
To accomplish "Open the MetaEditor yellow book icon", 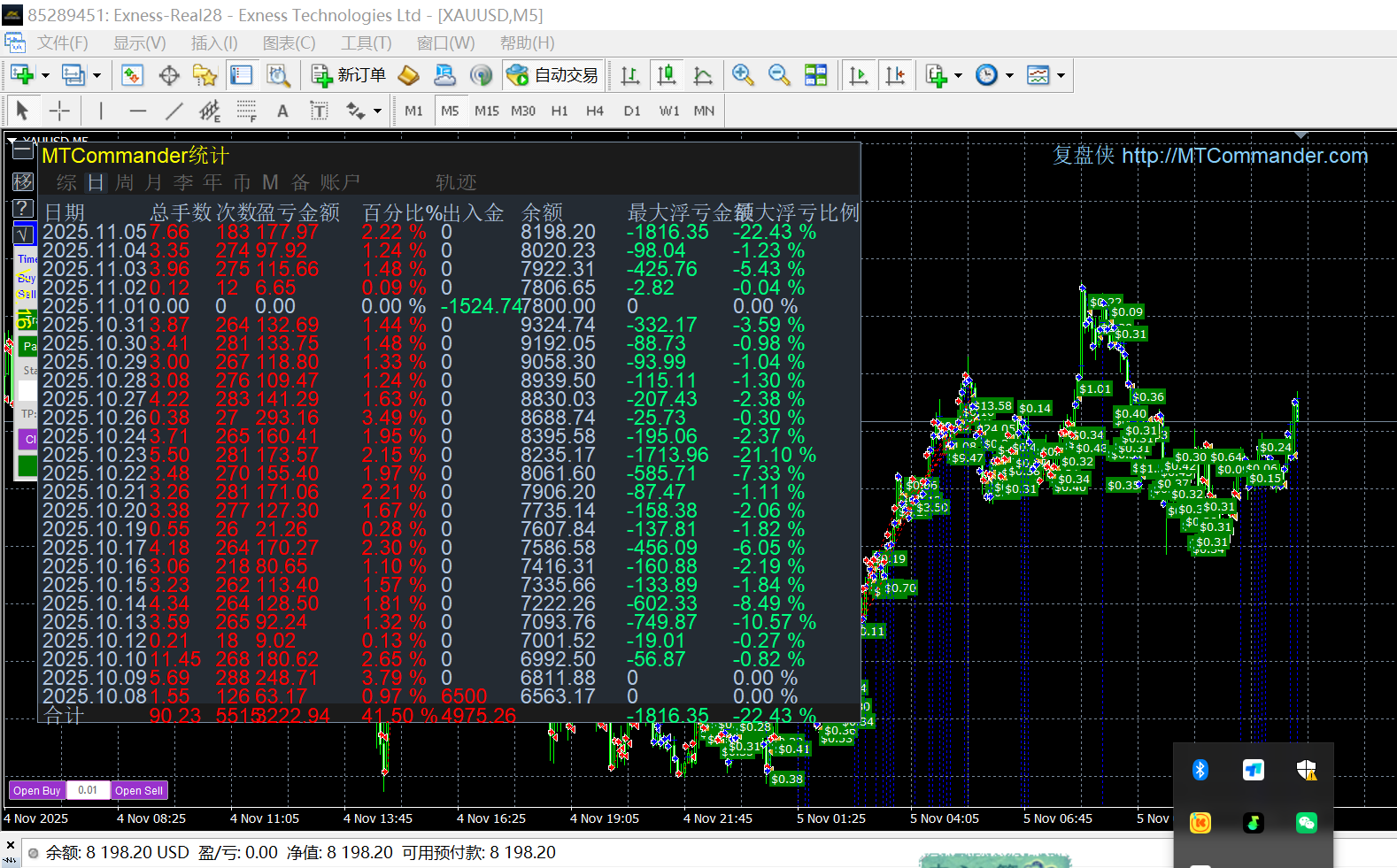I will (x=408, y=75).
